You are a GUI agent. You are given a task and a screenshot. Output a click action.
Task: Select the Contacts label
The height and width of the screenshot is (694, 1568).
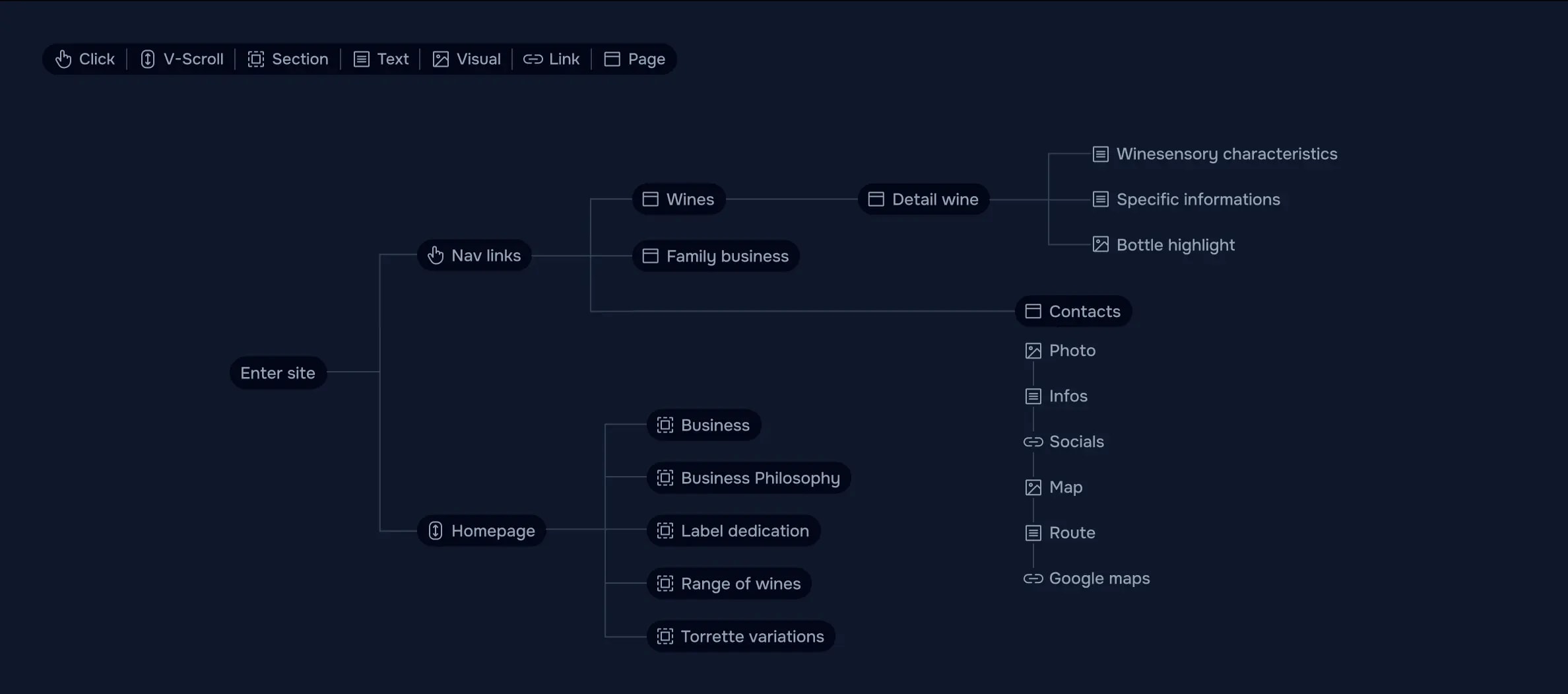(x=1085, y=312)
